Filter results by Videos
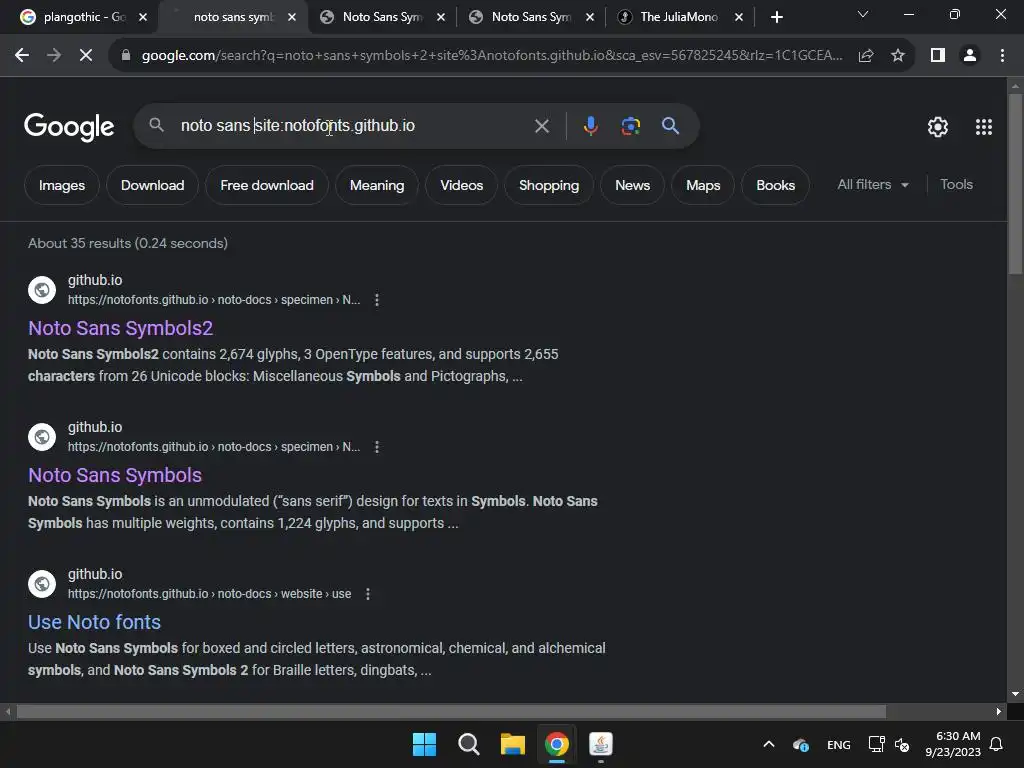Screen dimensions: 1024x768 [x=461, y=185]
